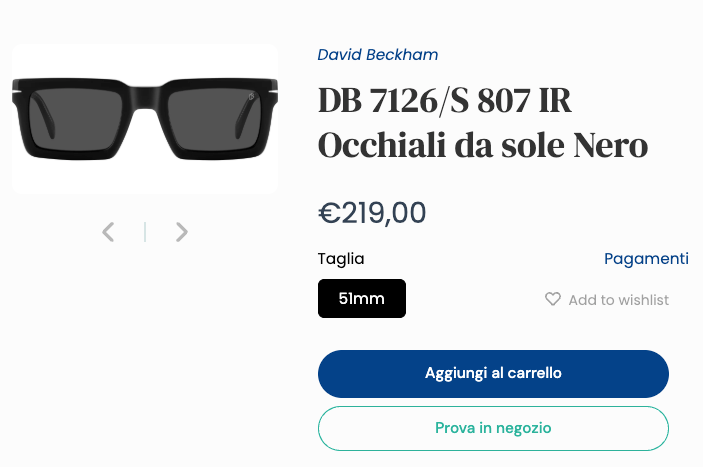Click the heart wishlist icon
703x467 pixels.
553,299
